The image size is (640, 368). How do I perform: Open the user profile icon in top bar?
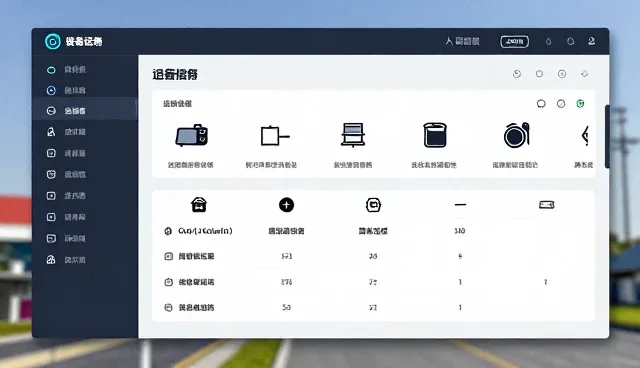[591, 41]
